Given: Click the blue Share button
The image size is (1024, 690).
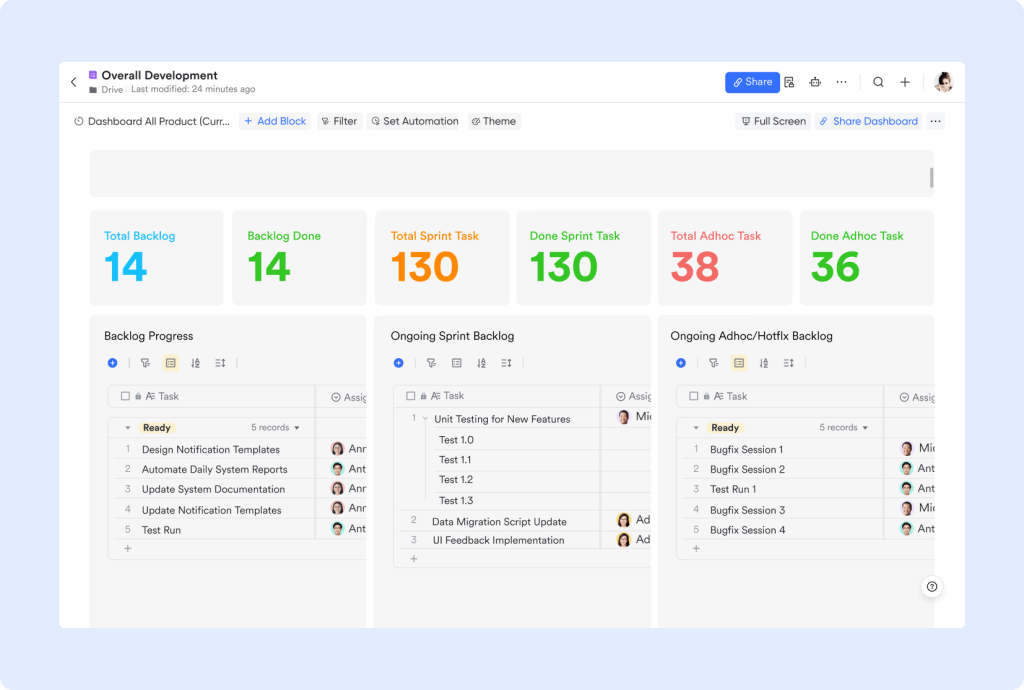Looking at the screenshot, I should [752, 82].
